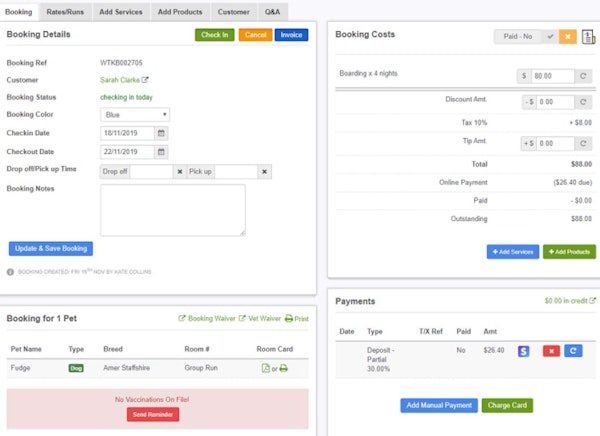Open room card PDF icon for Fudge

(x=266, y=368)
